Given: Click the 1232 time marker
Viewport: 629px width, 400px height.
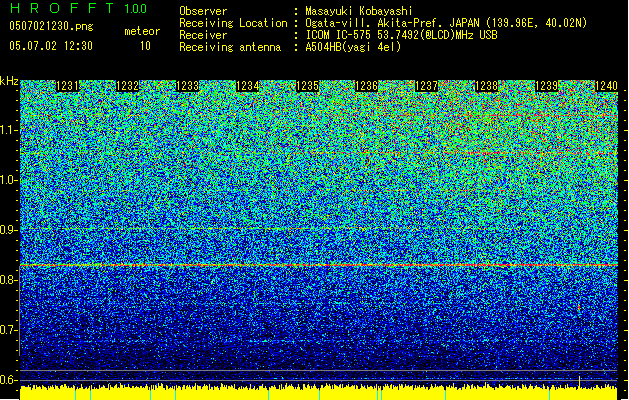Looking at the screenshot, I should [x=127, y=86].
